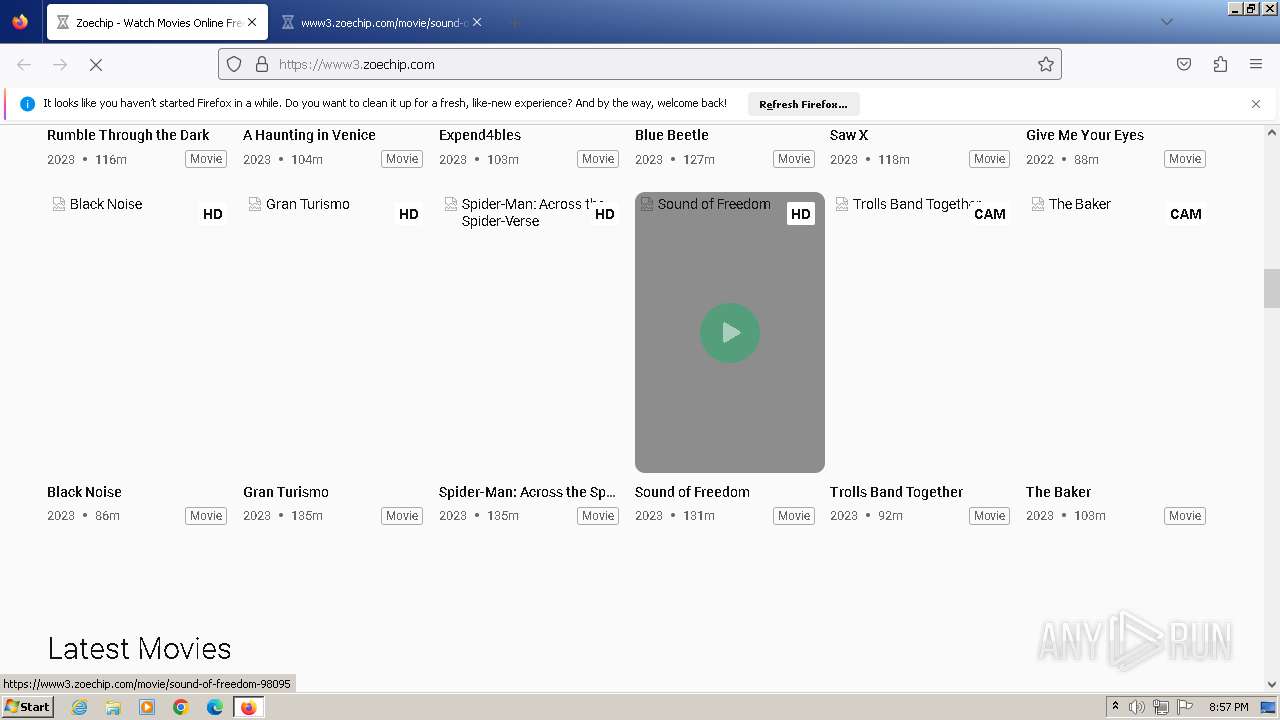
Task: Close the Zoechip - Watch Movies Online tab
Action: 252,22
